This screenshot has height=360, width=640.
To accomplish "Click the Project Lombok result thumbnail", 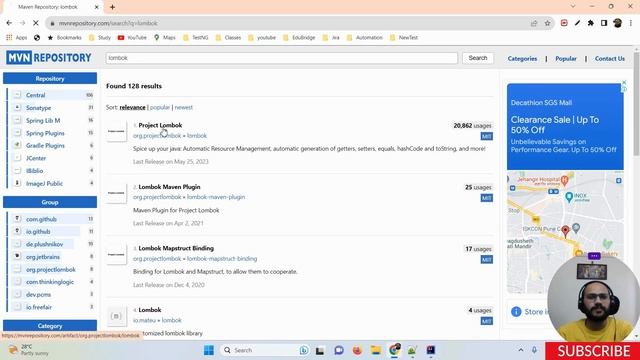I will pyautogui.click(x=116, y=131).
